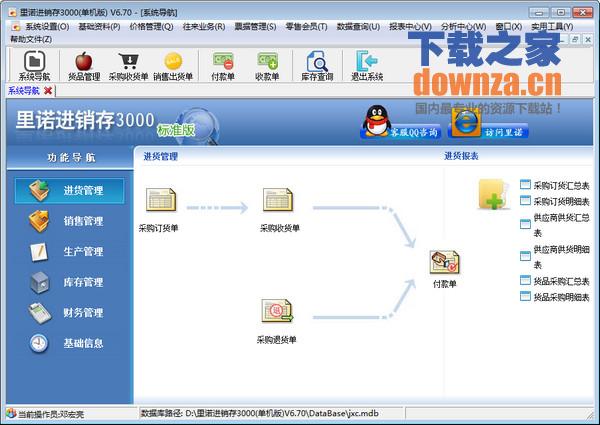Open 基础资料(P) menu
Image resolution: width=600 pixels, height=425 pixels.
click(99, 26)
